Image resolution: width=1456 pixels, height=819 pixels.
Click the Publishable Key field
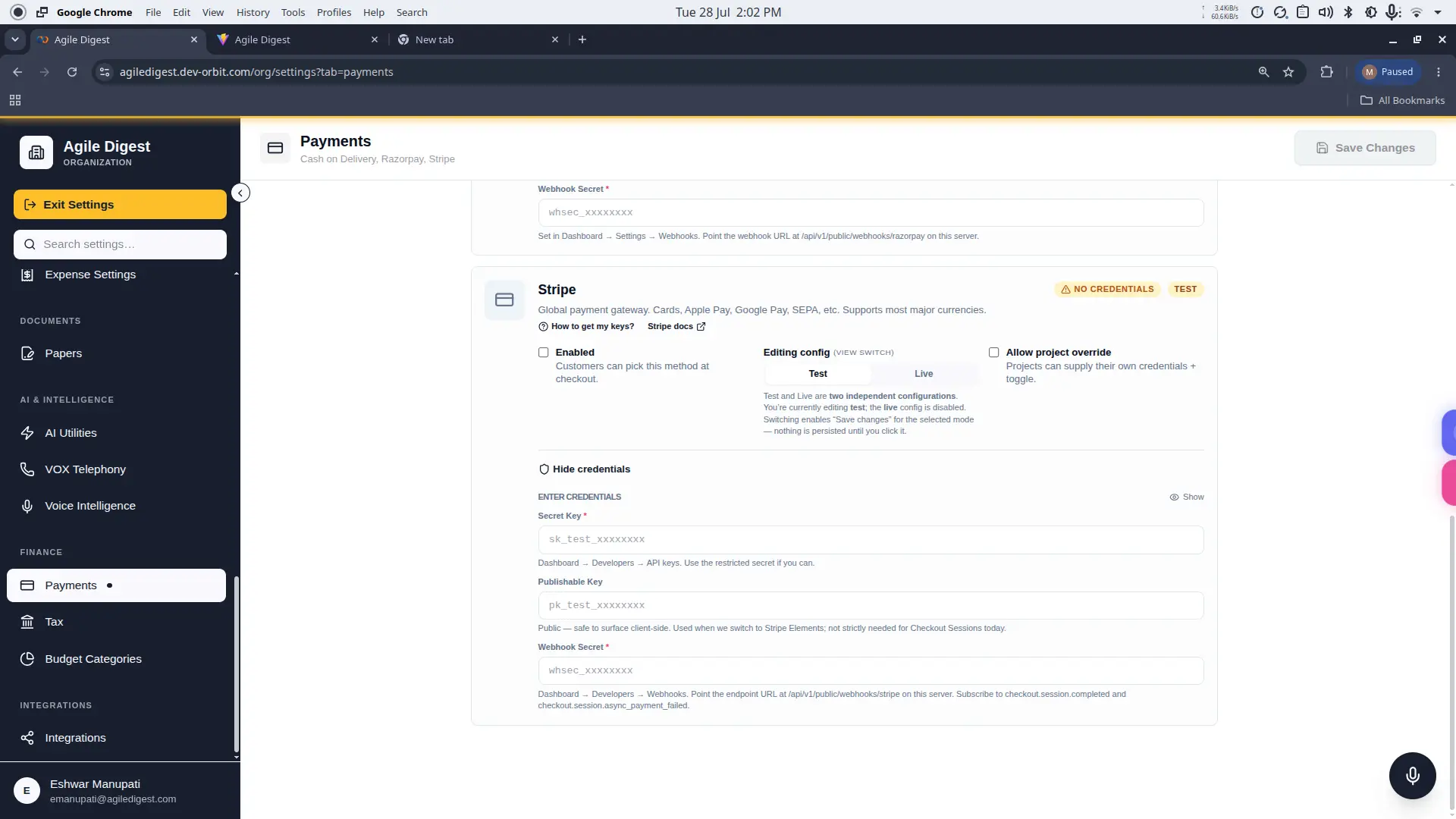871,606
